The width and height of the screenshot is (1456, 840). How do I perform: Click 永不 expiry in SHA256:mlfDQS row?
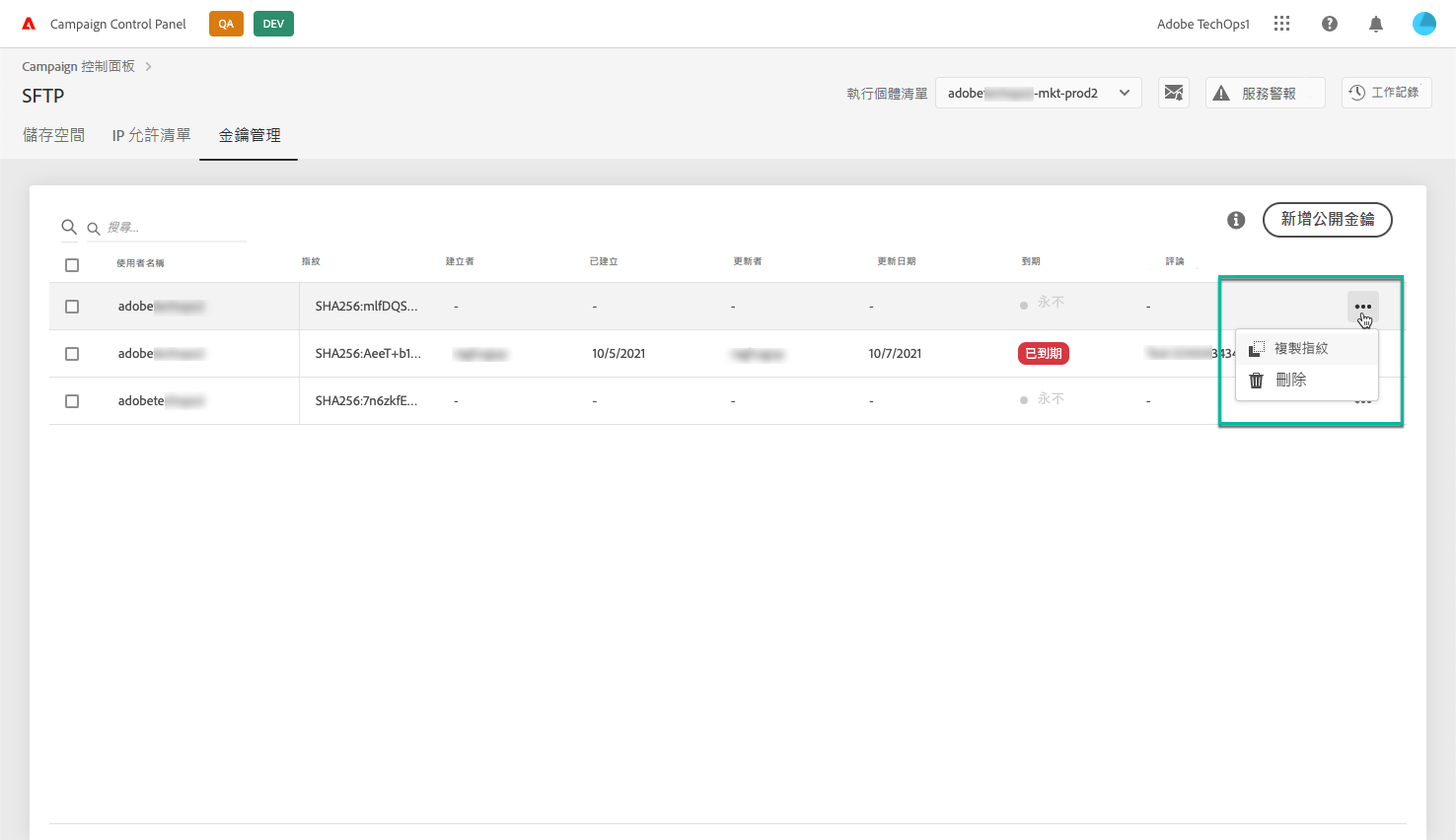click(x=1051, y=303)
